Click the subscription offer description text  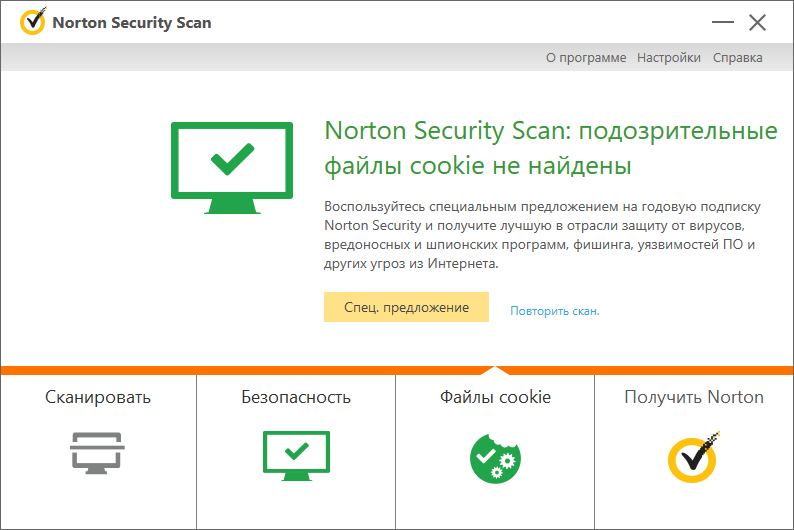click(542, 236)
